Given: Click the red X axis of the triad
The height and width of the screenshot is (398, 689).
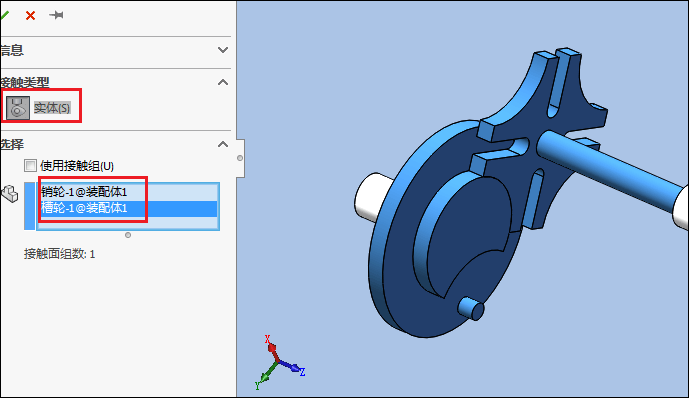Looking at the screenshot, I should tap(271, 348).
